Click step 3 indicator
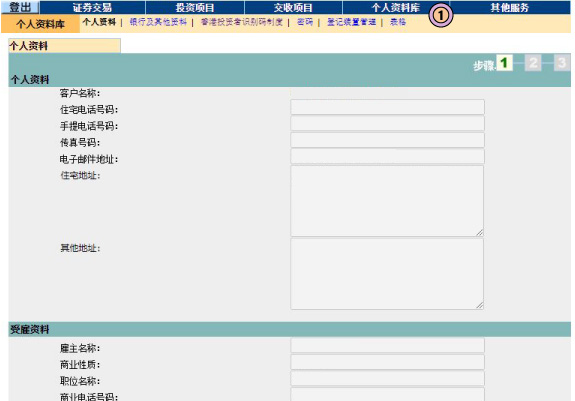Viewport: 575px width, 401px height. tap(561, 63)
